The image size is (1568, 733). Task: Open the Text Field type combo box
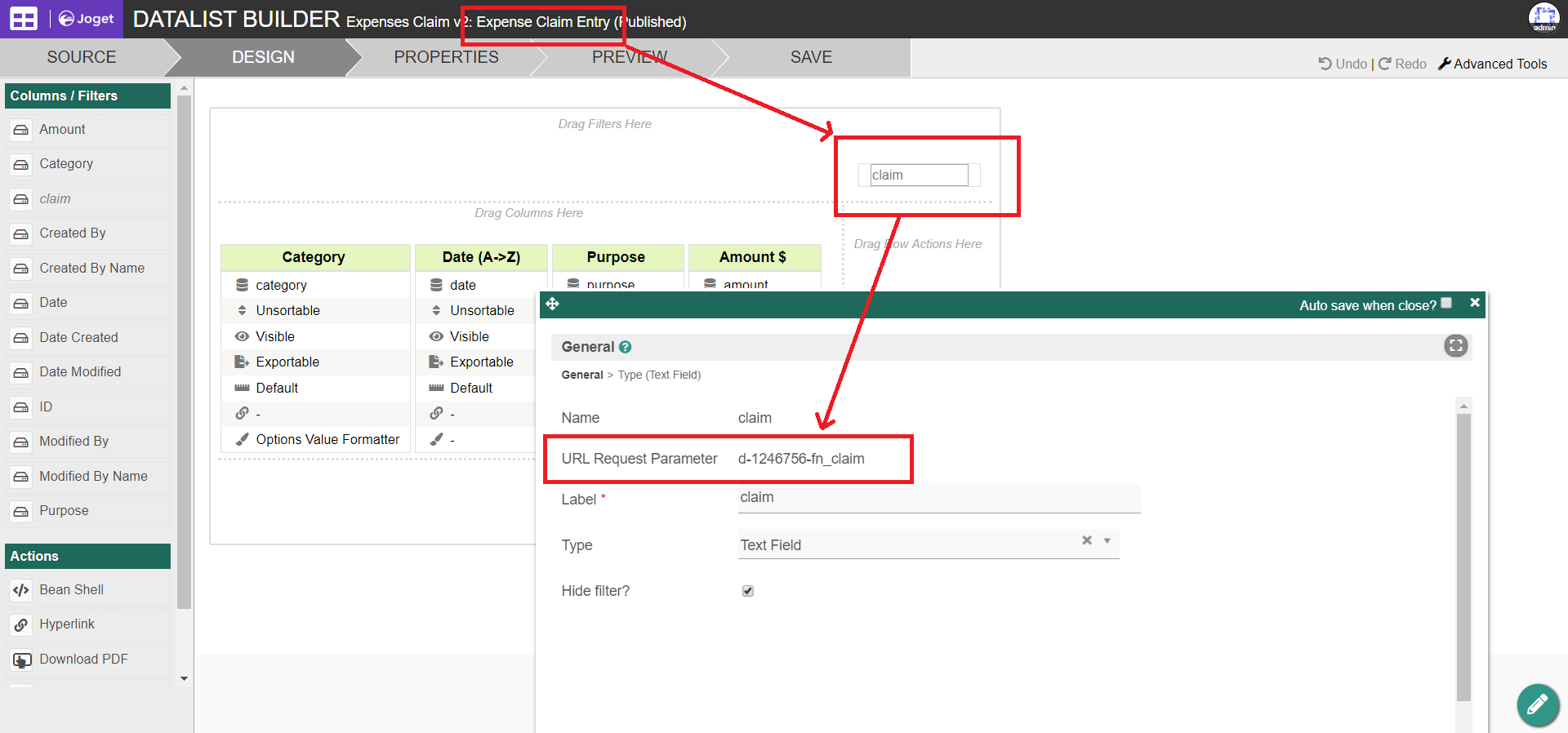[x=929, y=544]
